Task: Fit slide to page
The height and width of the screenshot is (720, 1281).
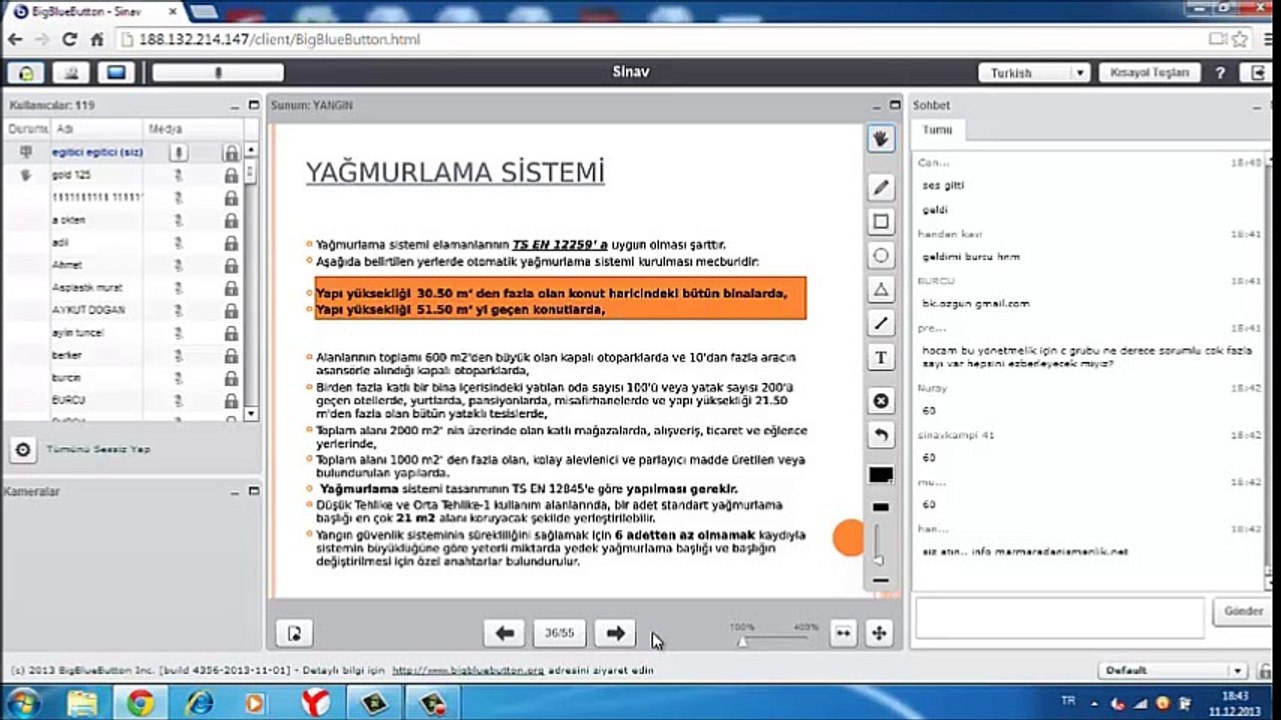Action: pyautogui.click(x=879, y=633)
